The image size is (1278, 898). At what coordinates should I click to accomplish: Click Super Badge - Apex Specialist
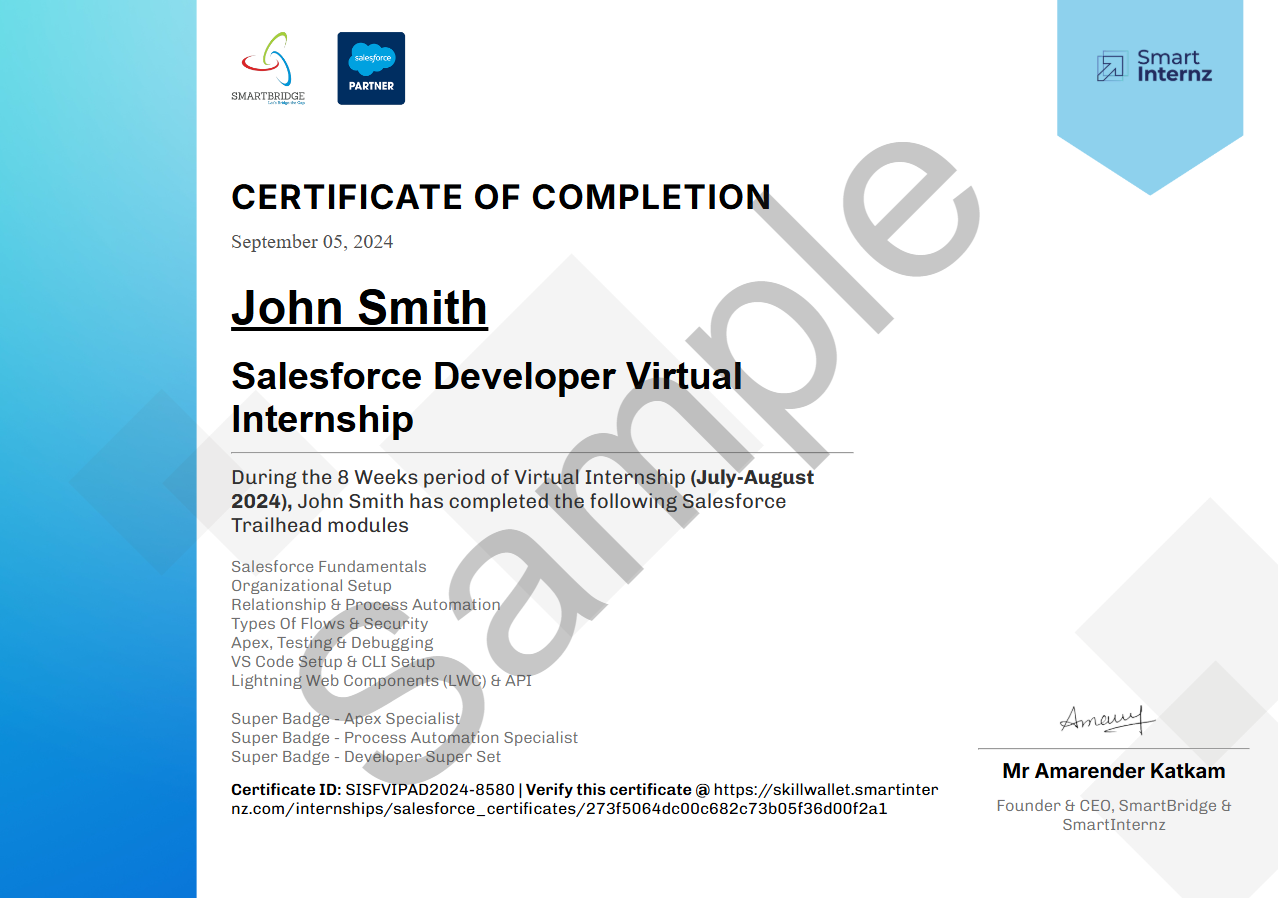point(345,719)
